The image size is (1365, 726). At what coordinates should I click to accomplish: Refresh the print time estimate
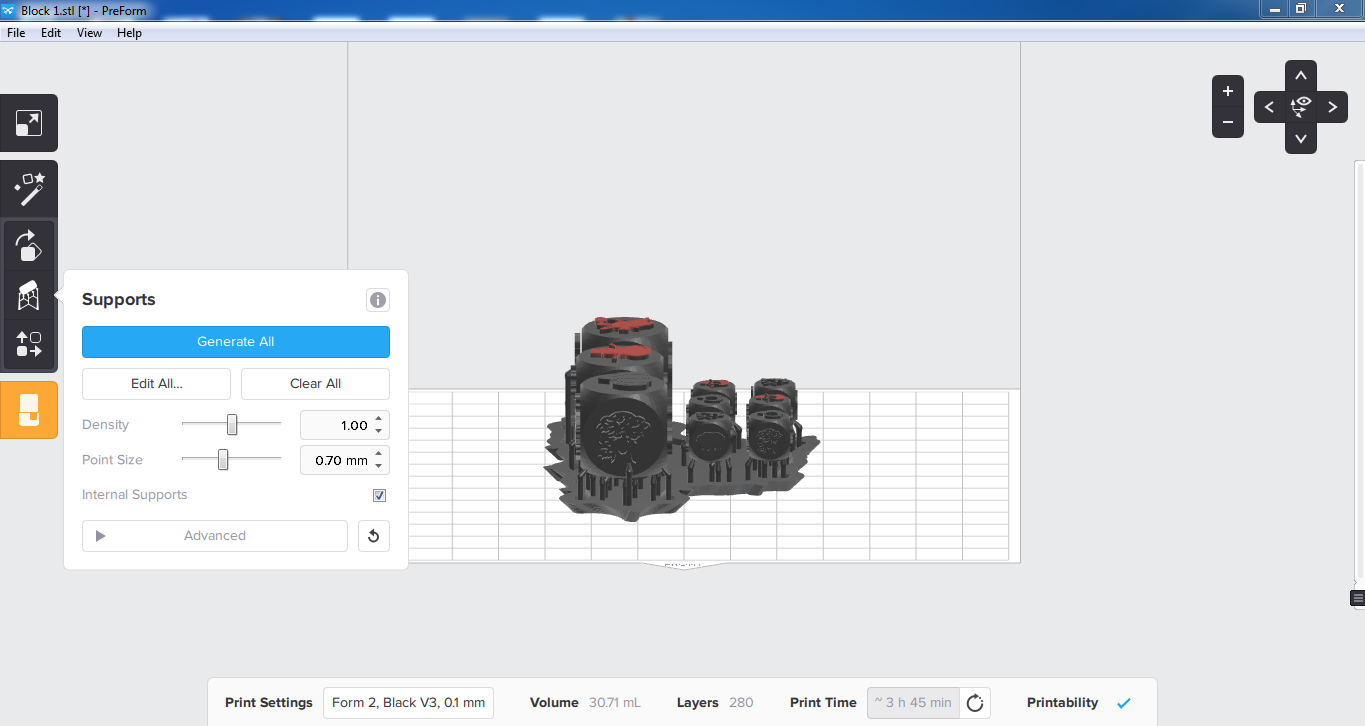pyautogui.click(x=975, y=703)
